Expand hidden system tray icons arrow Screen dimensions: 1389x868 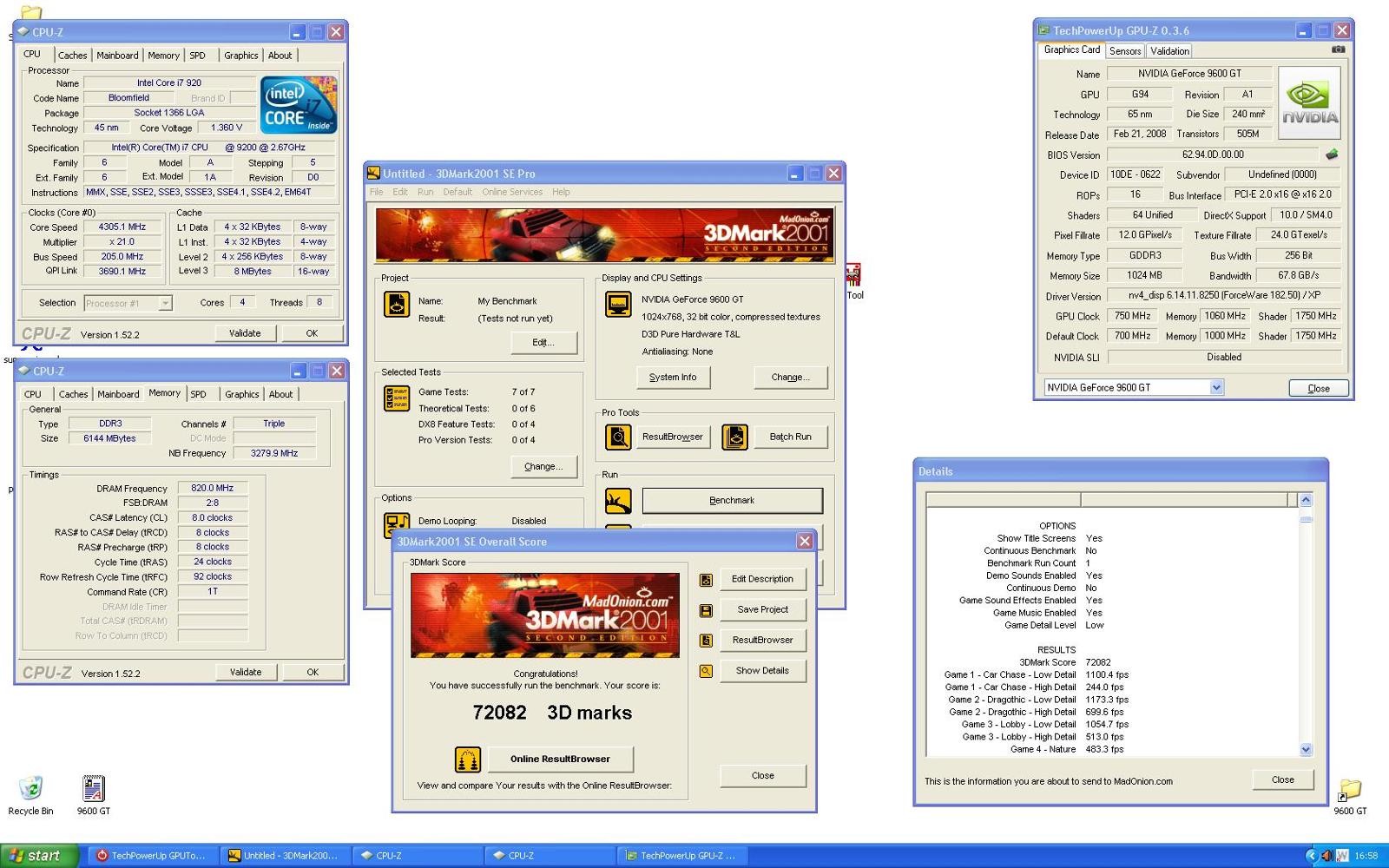tap(1311, 856)
